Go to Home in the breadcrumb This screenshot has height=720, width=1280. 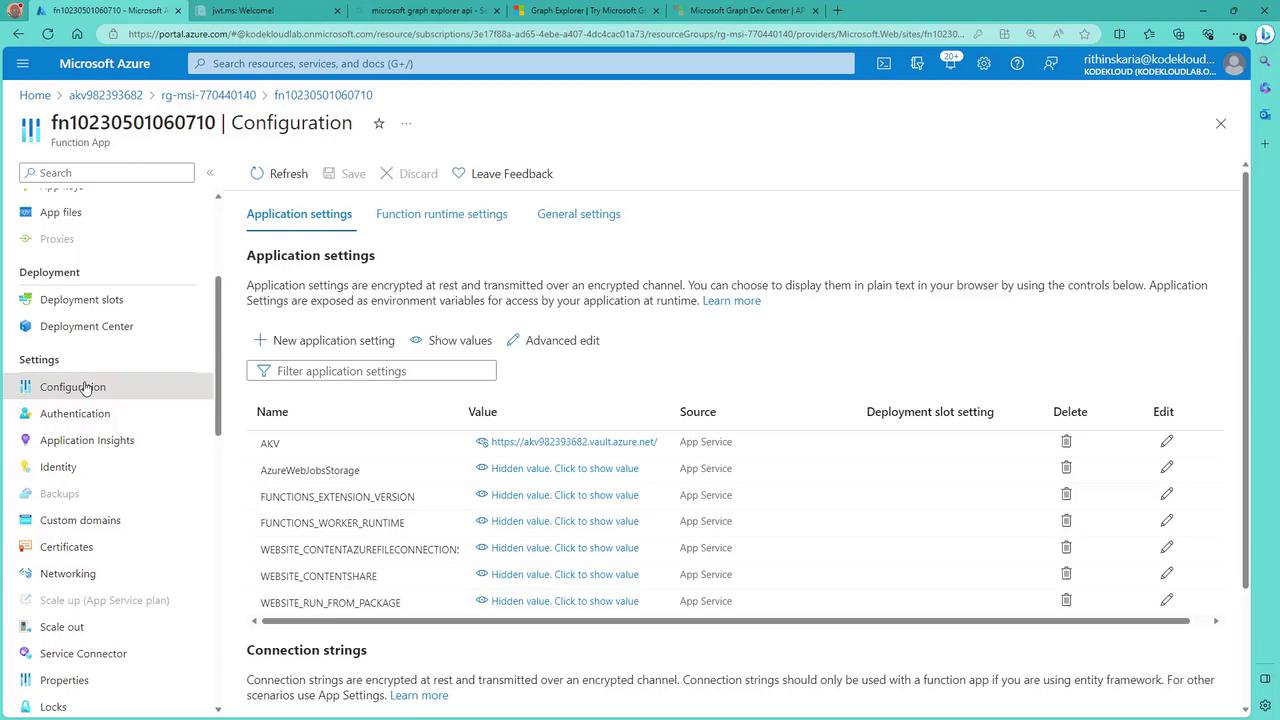pyautogui.click(x=35, y=95)
